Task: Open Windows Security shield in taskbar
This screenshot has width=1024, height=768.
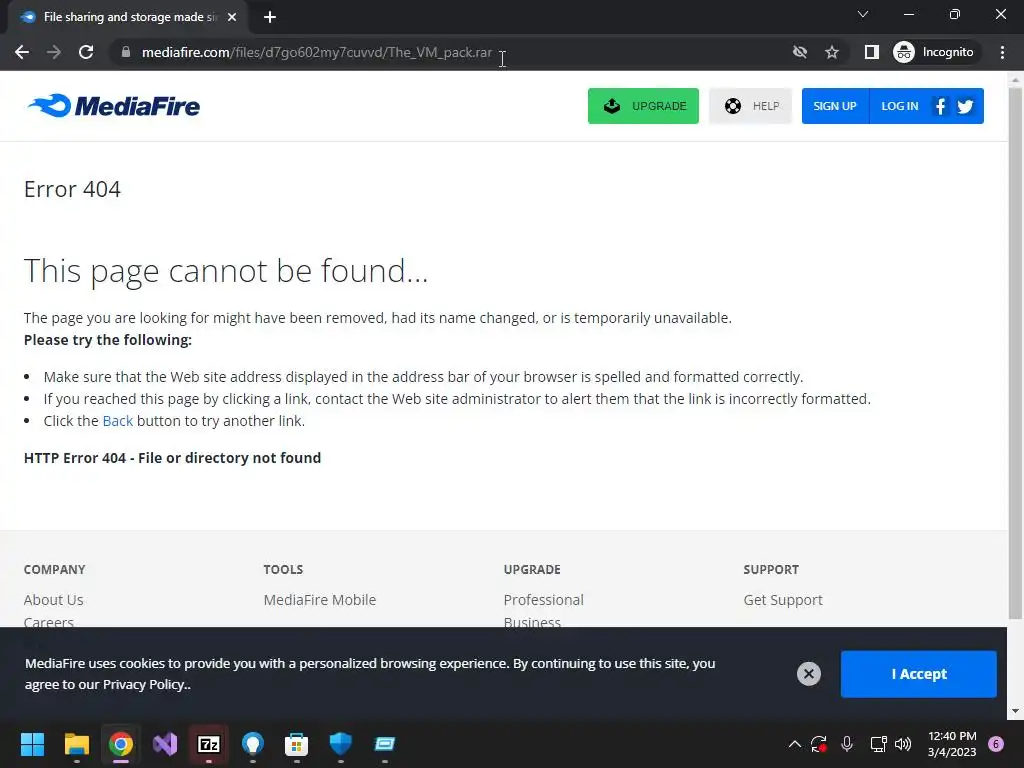Action: (341, 744)
